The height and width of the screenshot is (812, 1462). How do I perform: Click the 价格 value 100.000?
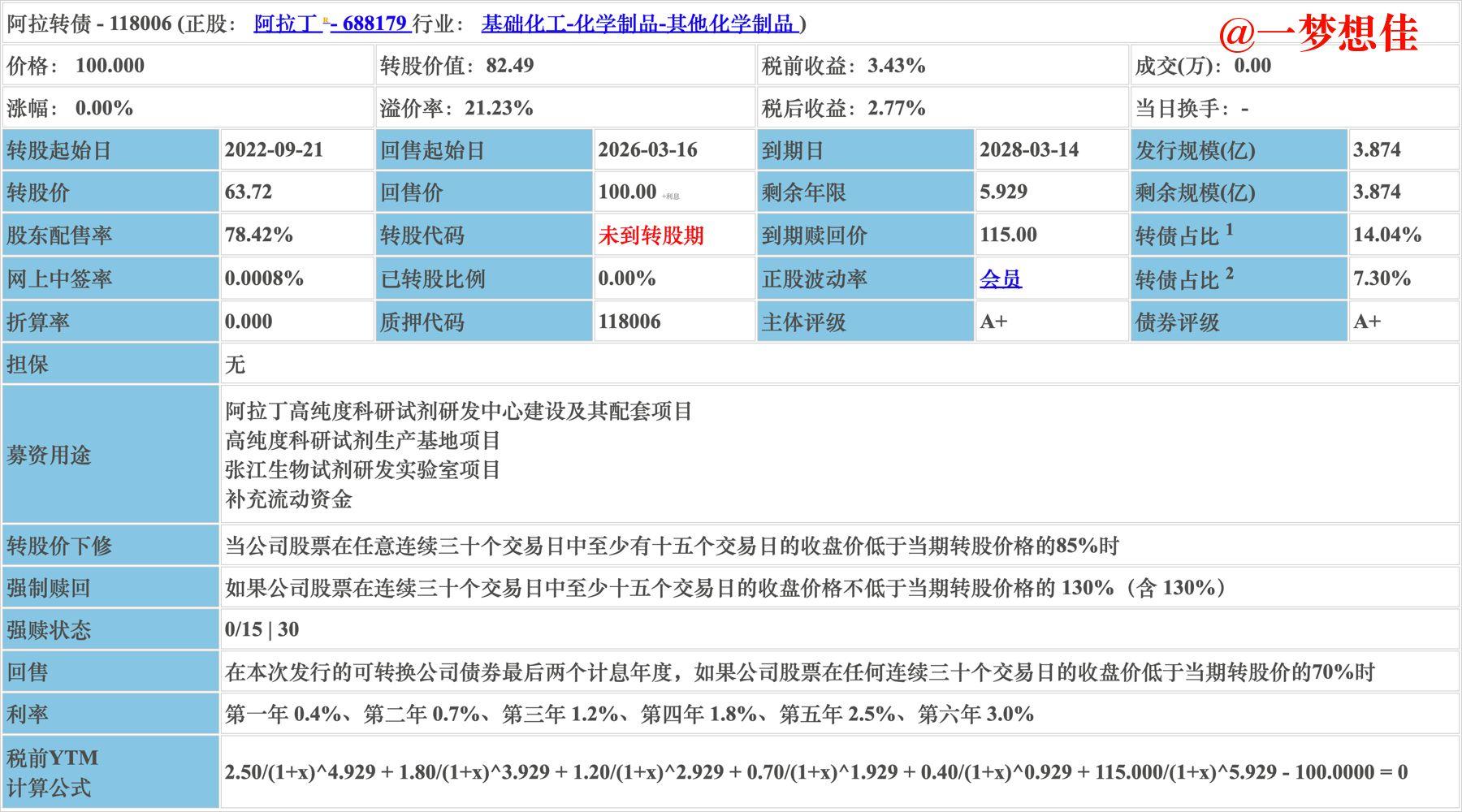click(x=110, y=66)
